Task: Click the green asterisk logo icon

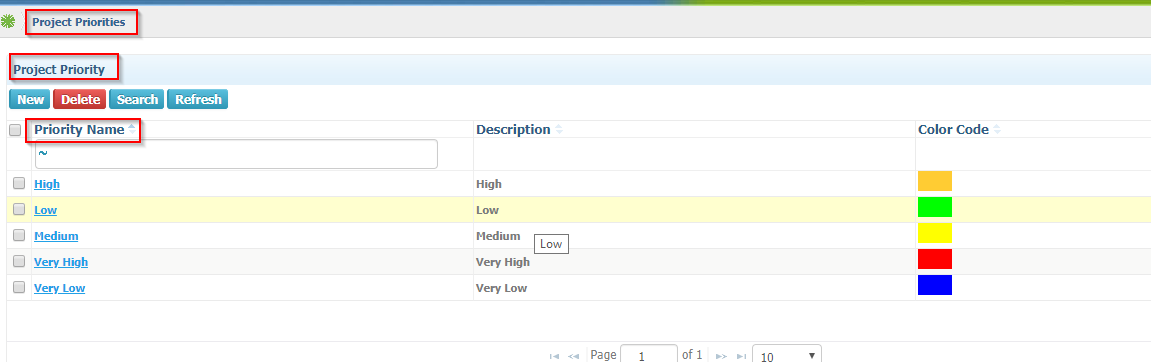Action: coord(7,22)
